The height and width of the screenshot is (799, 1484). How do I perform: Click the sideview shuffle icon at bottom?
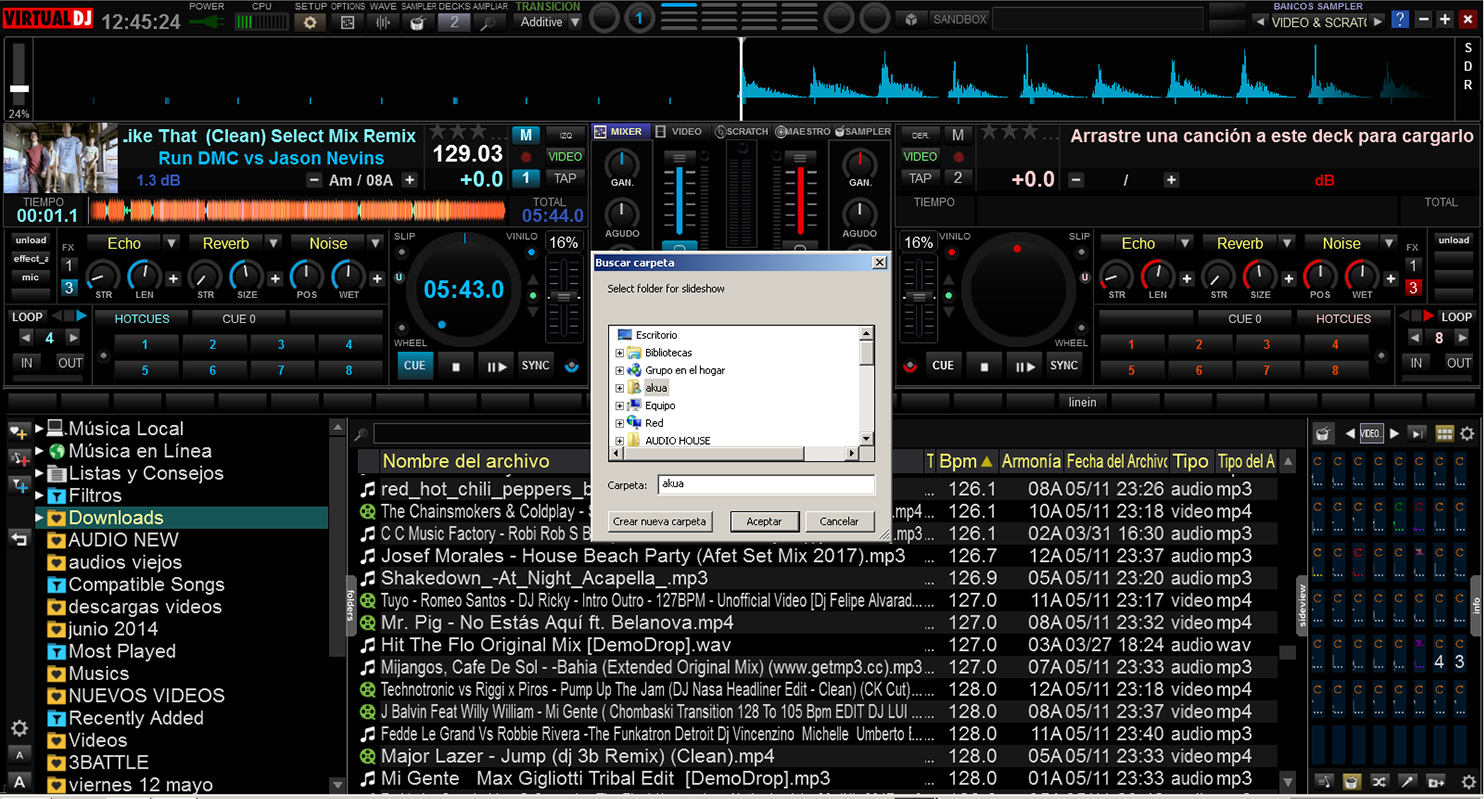tap(1380, 781)
